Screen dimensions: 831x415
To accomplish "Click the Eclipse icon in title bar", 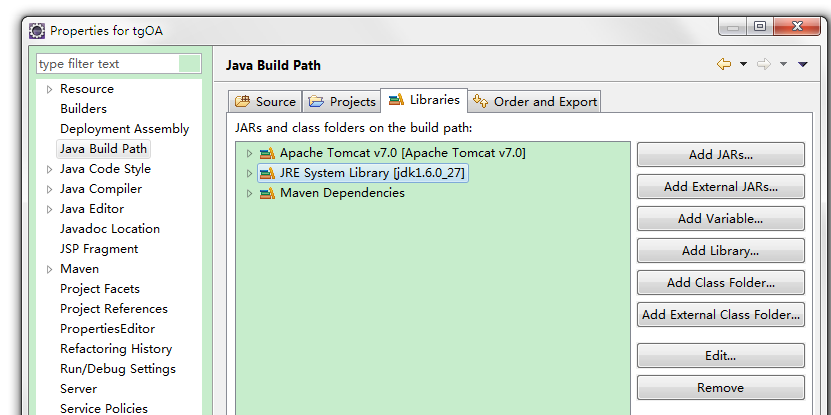I will (37, 31).
